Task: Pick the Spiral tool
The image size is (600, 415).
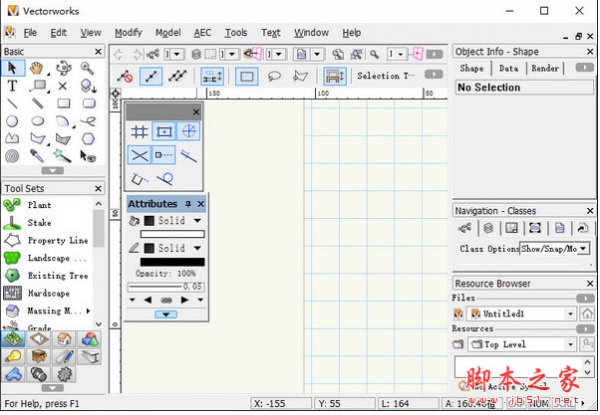Action: [12, 156]
